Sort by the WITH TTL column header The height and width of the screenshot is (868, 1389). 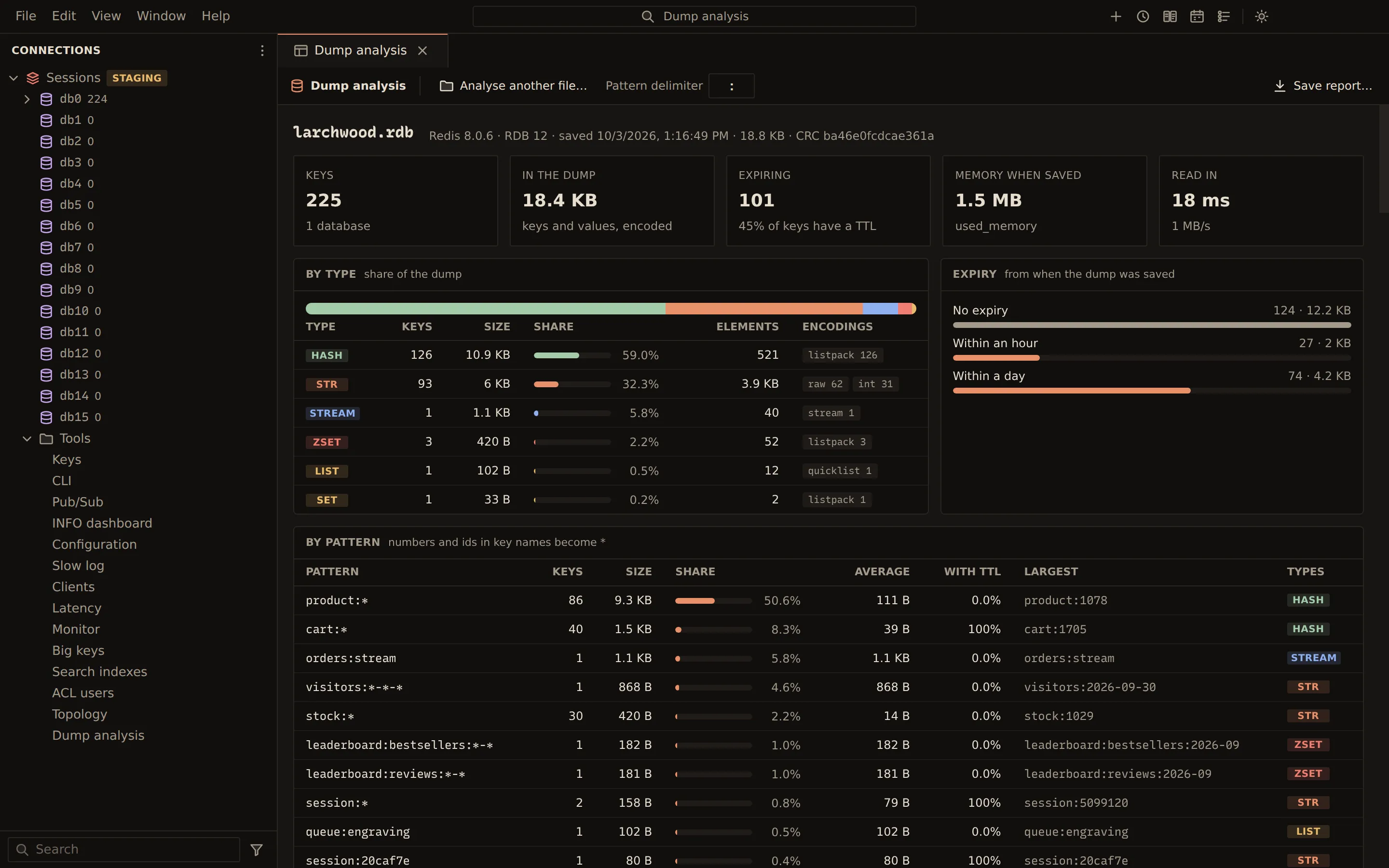tap(972, 572)
